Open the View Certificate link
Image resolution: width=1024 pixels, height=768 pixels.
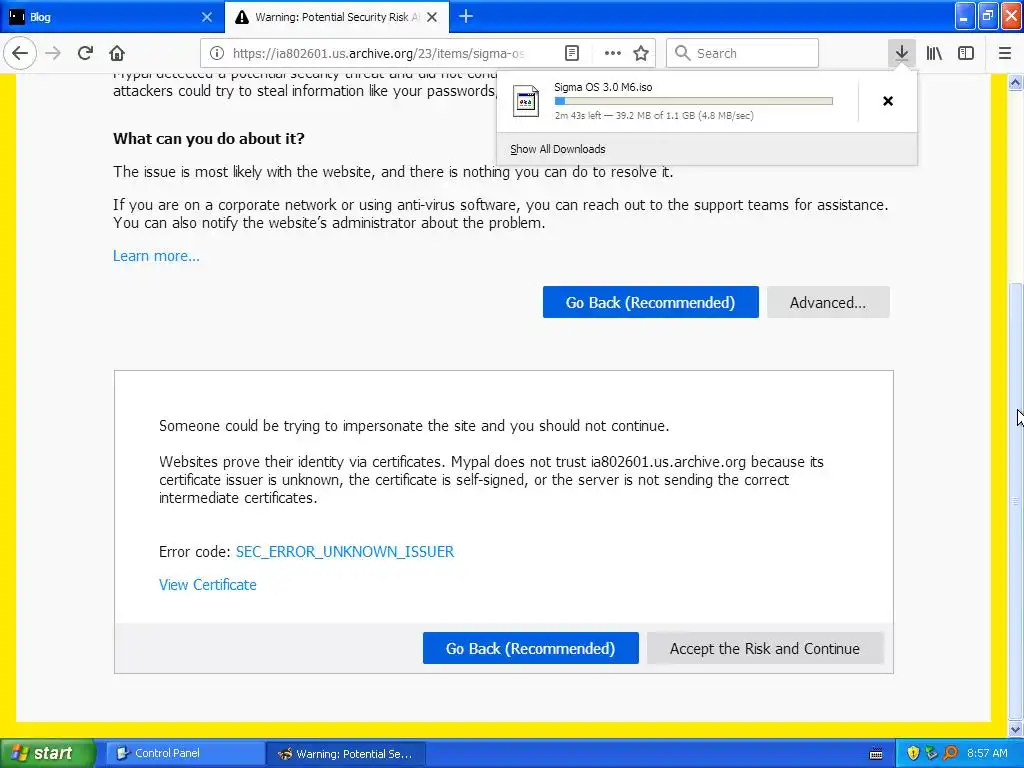click(x=208, y=584)
